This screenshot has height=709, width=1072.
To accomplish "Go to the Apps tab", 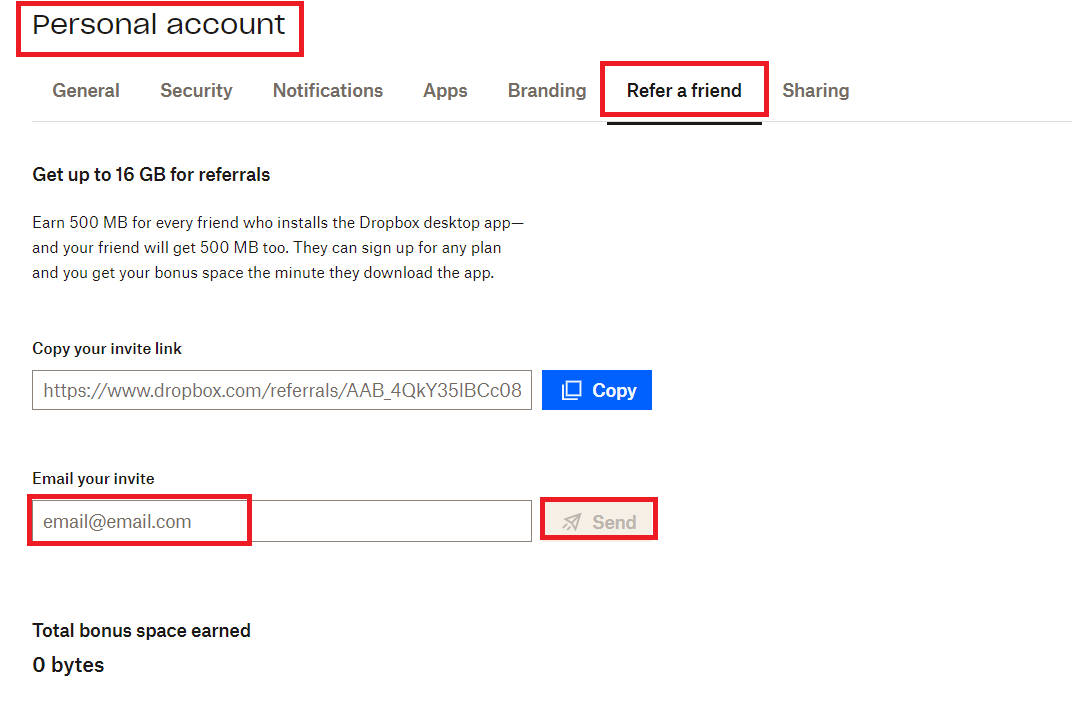I will click(x=445, y=90).
